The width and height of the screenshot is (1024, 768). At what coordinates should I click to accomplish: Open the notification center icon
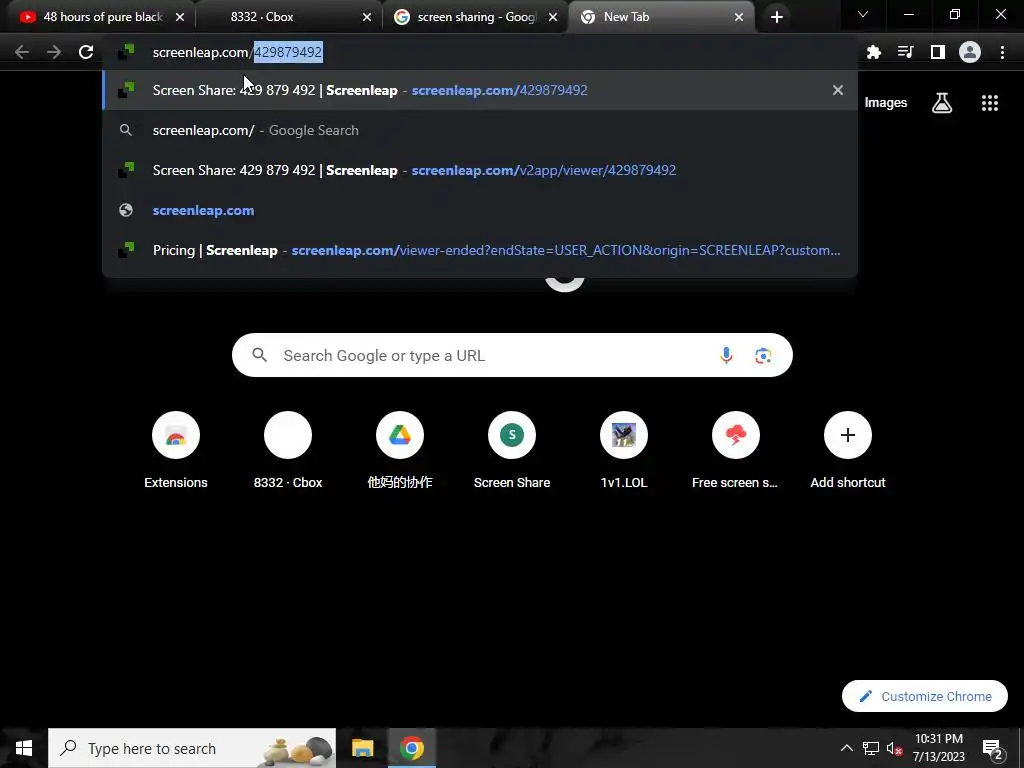pos(993,749)
